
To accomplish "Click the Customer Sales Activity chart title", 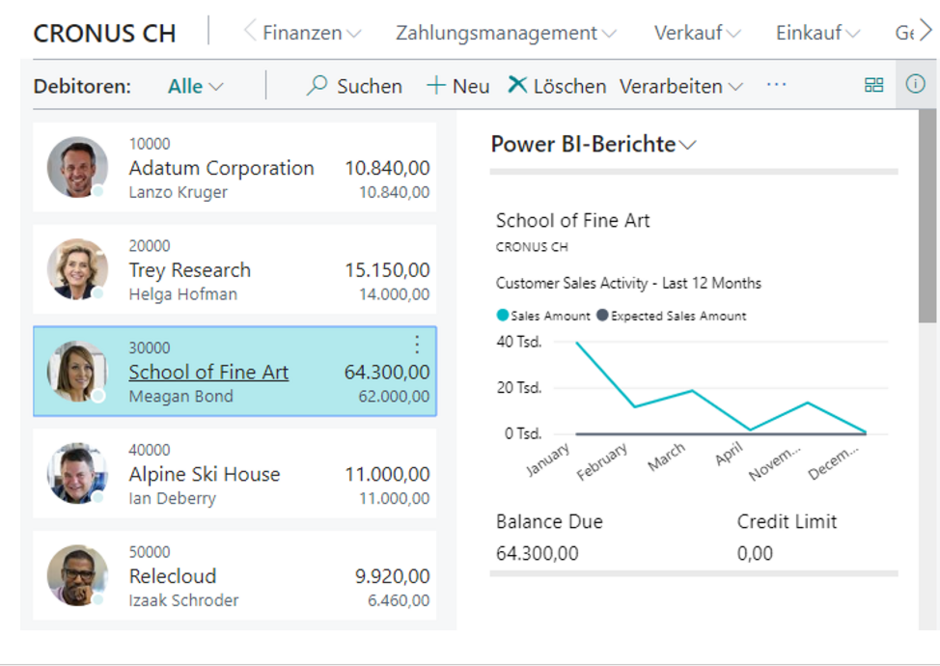I will 628,283.
